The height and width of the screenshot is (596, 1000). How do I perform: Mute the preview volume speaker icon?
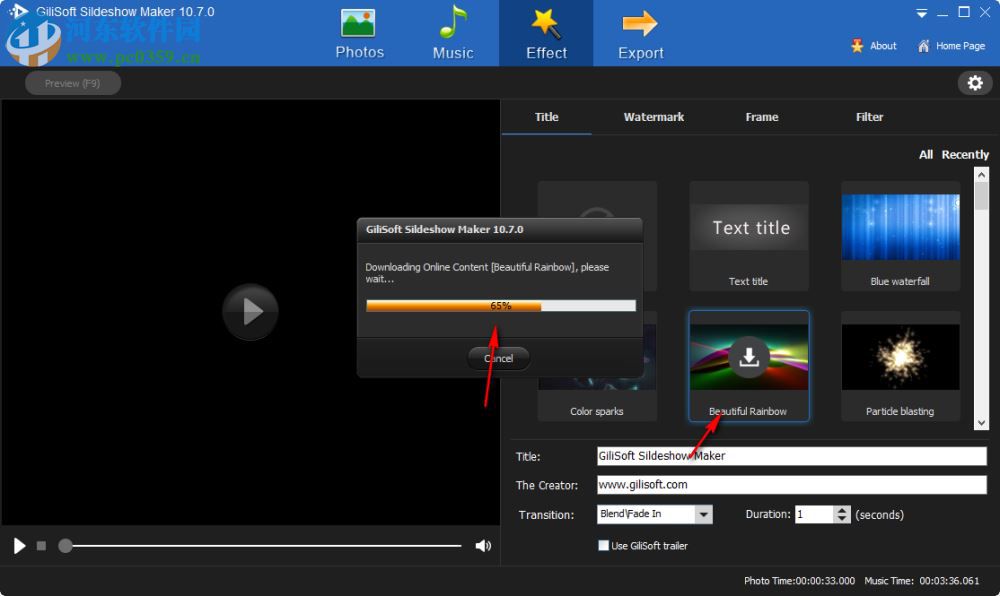point(483,545)
